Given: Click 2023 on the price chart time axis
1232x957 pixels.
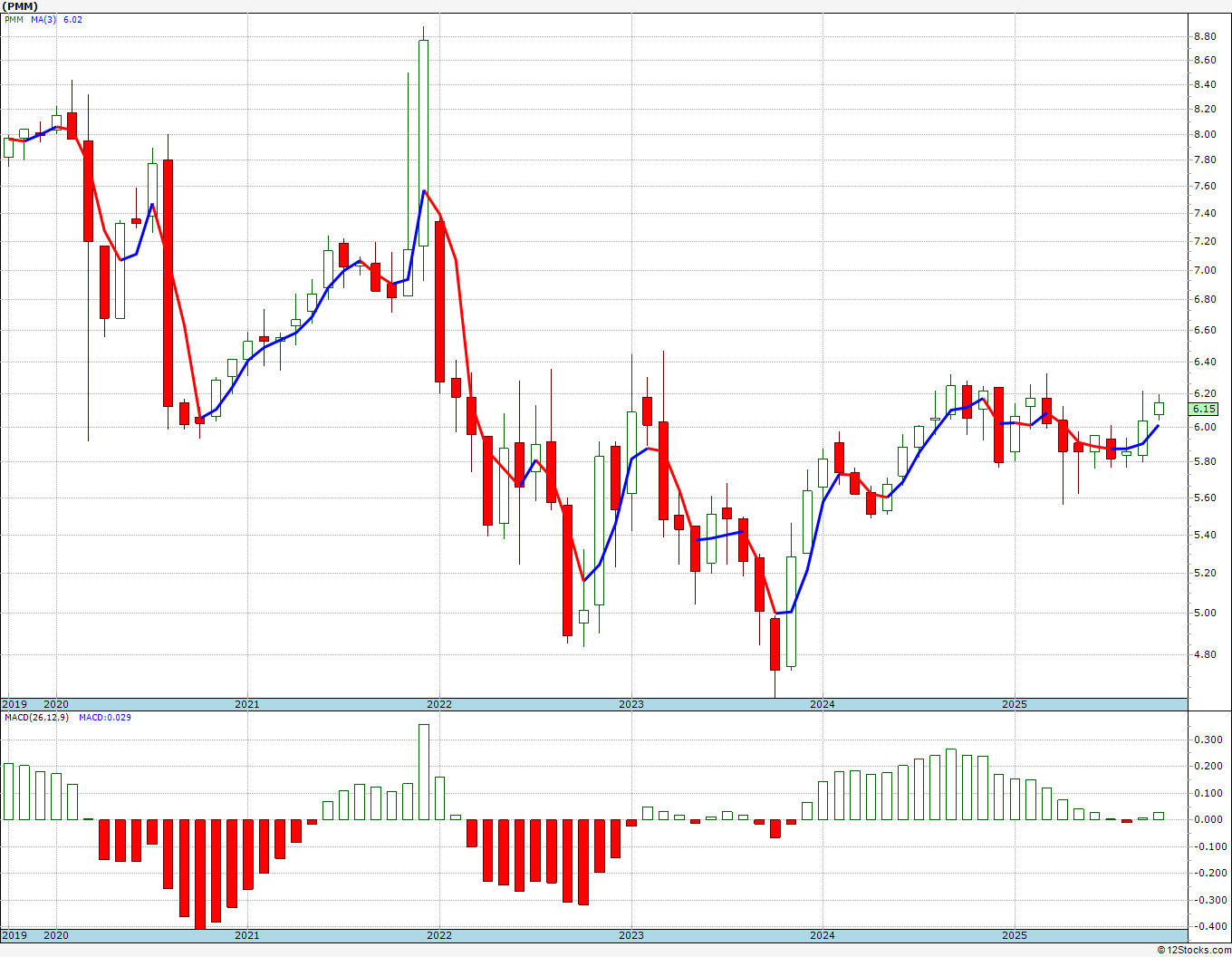Looking at the screenshot, I should point(631,704).
